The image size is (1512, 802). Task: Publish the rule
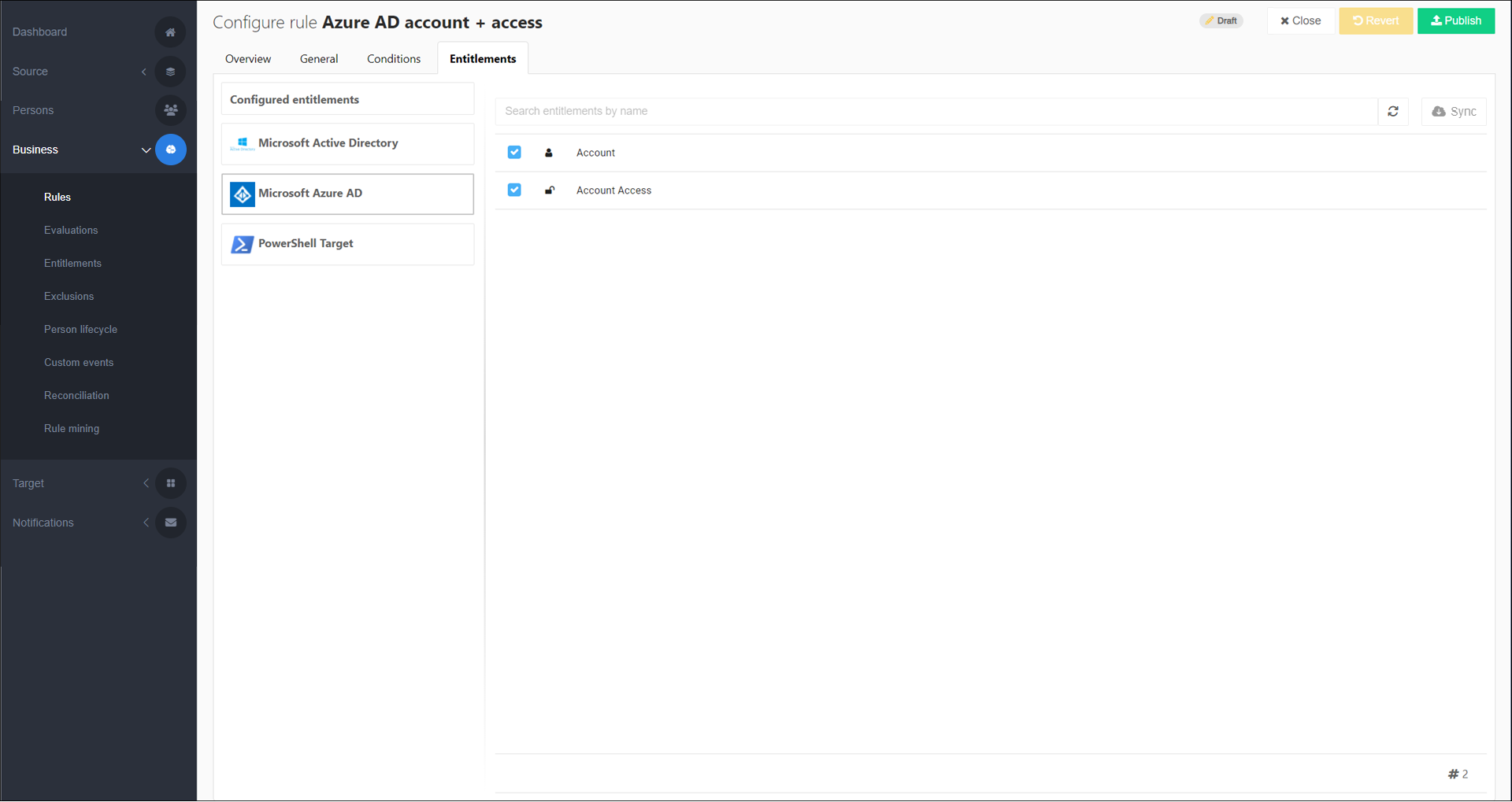pos(1456,20)
